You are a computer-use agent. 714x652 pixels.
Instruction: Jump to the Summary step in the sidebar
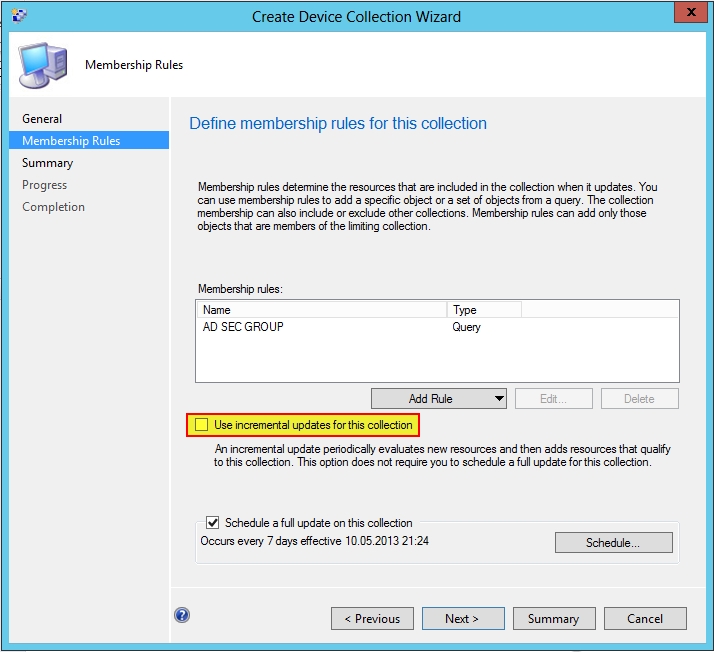coord(47,163)
